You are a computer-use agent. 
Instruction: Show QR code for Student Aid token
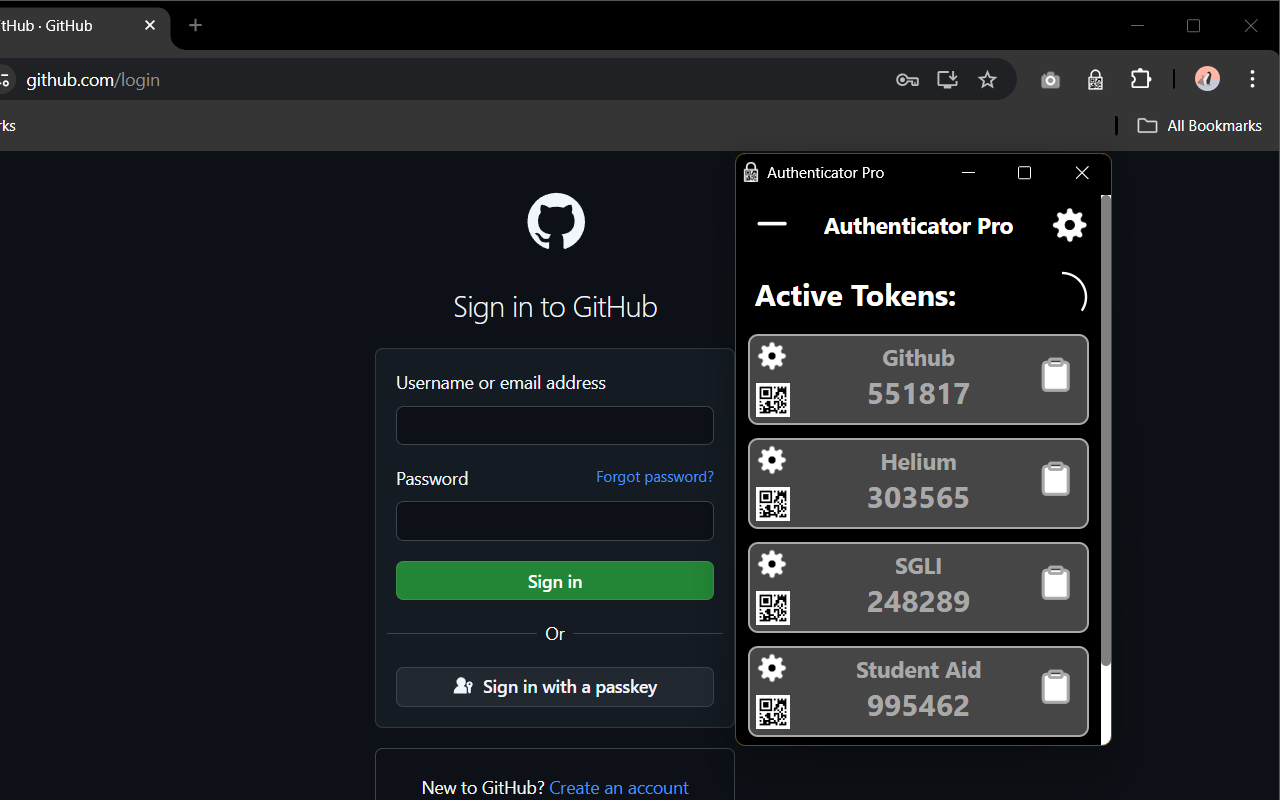coord(773,712)
